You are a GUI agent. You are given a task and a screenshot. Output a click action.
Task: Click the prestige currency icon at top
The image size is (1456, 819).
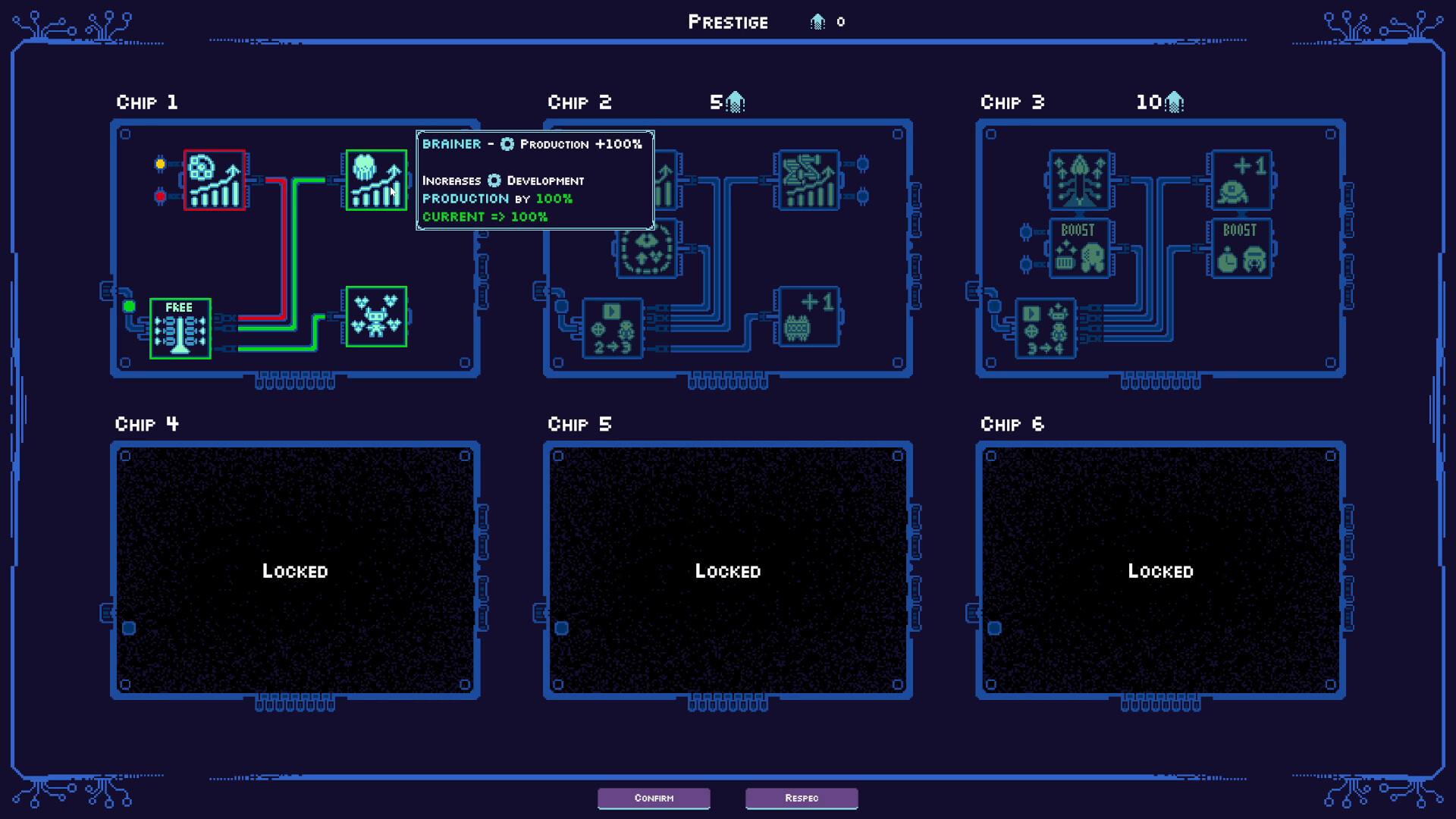[x=817, y=22]
